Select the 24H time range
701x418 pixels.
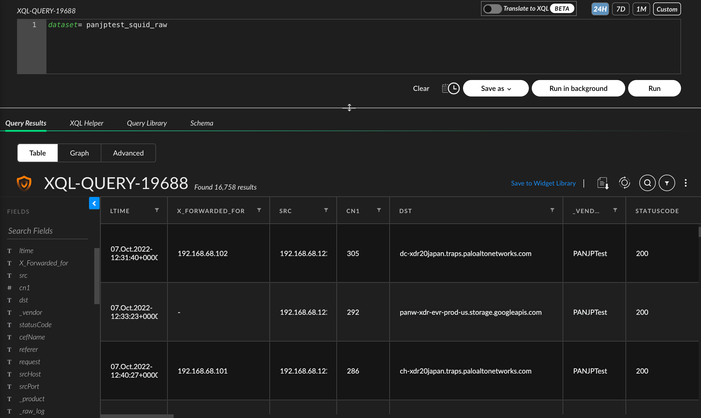(x=600, y=9)
